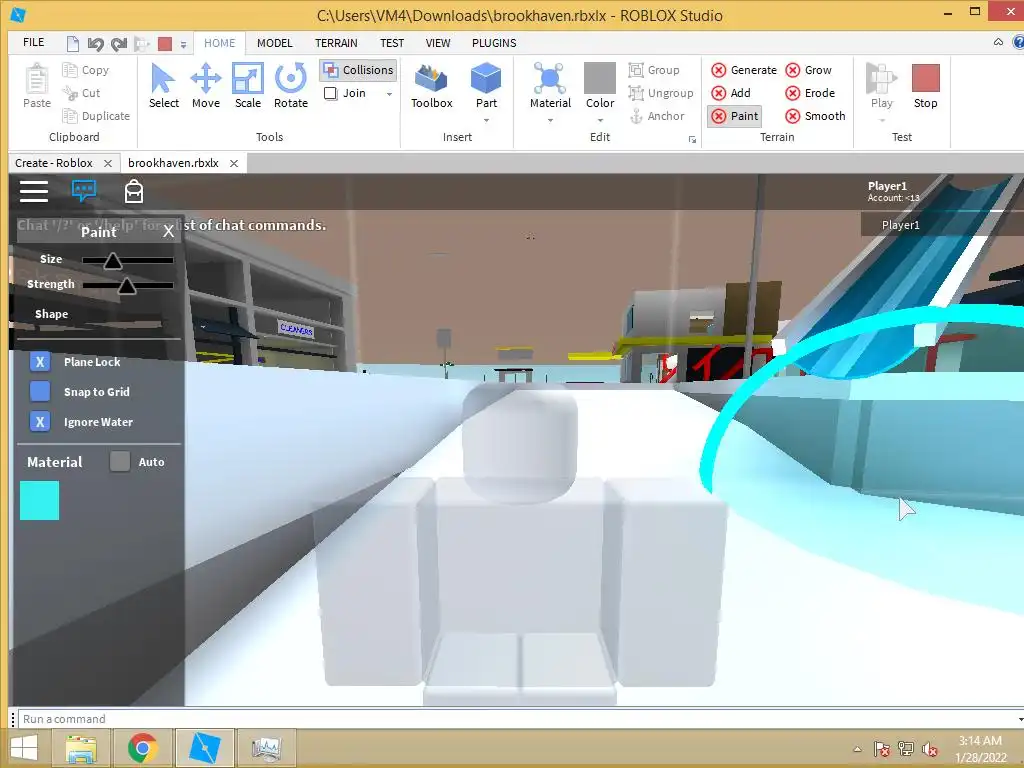
Task: Enable the Auto material checkbox
Action: pyautogui.click(x=120, y=462)
